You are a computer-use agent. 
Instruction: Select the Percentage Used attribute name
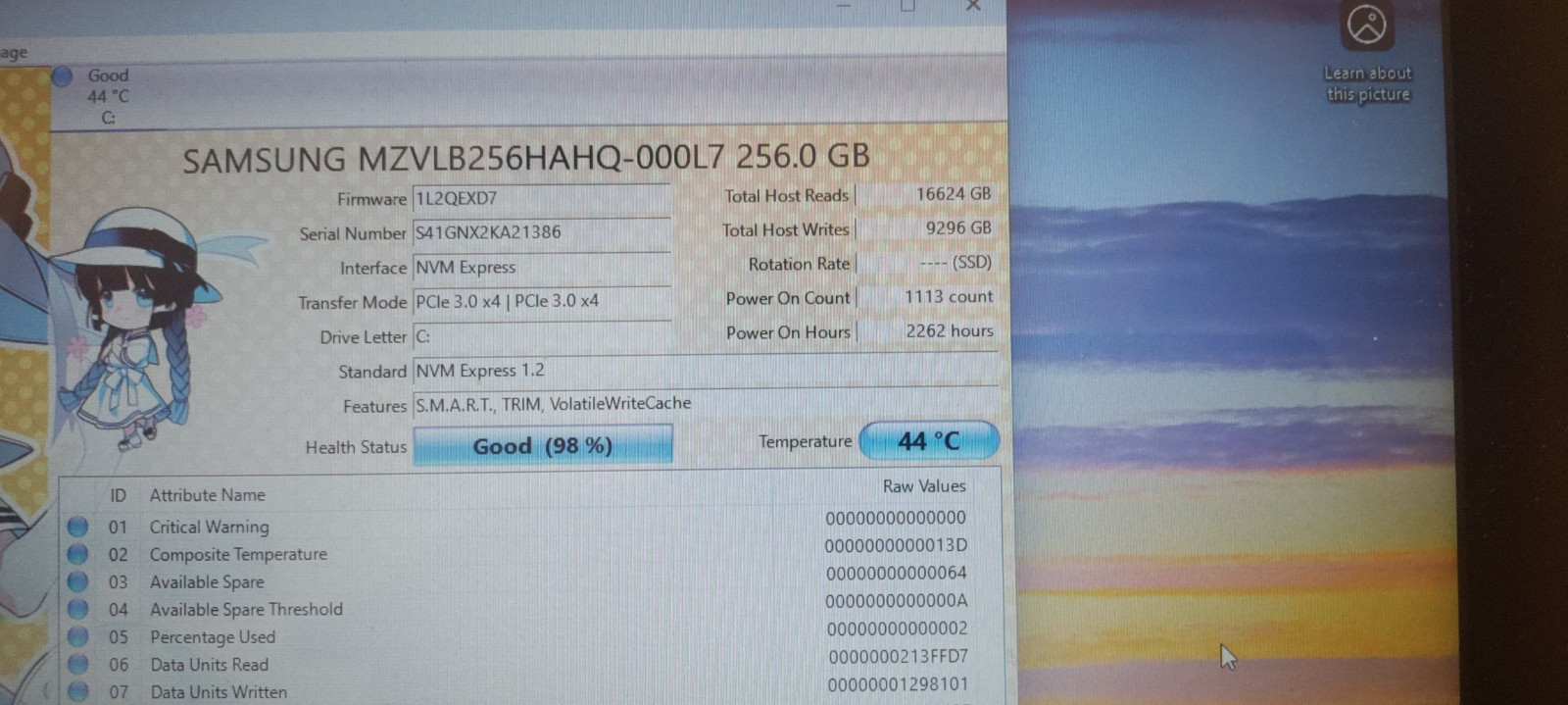tap(213, 637)
